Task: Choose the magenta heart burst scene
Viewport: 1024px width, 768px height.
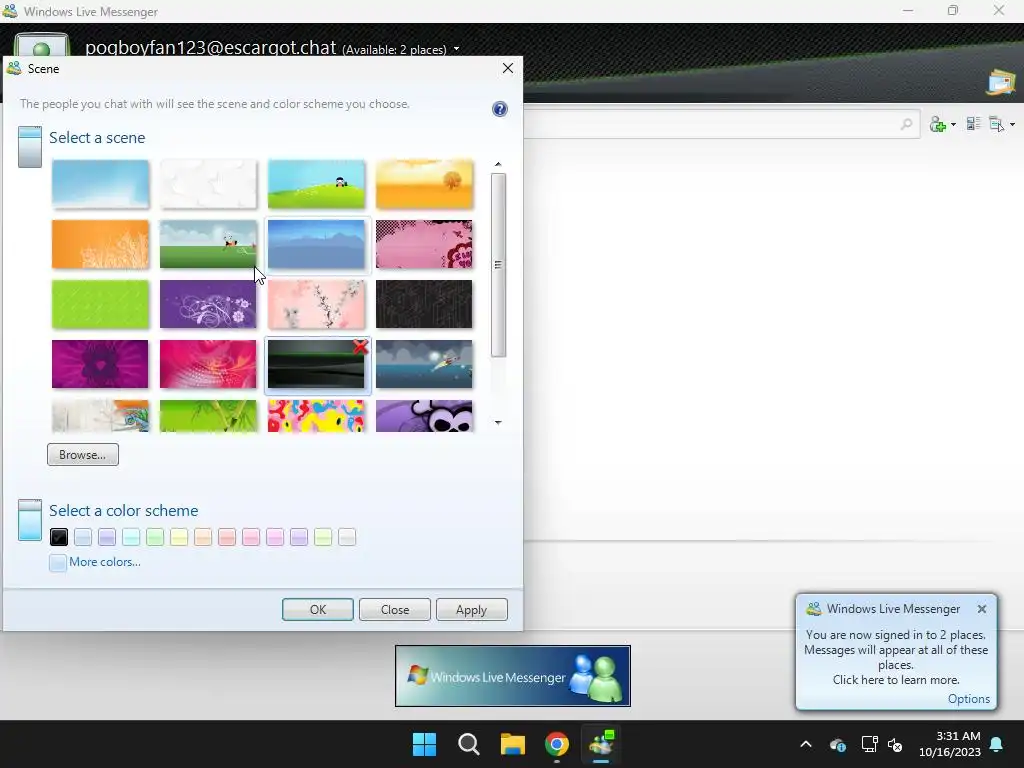Action: click(100, 364)
